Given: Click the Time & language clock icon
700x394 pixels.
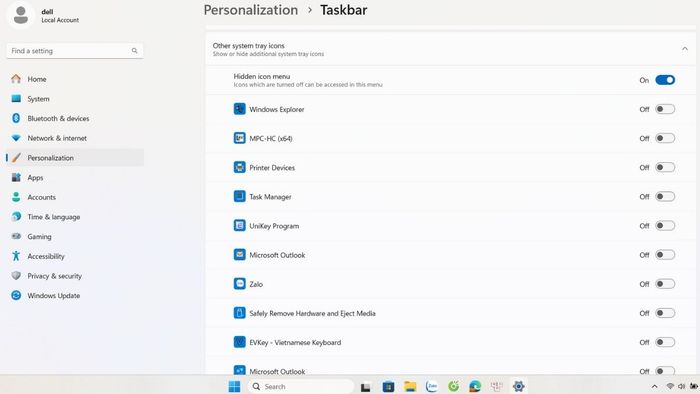Looking at the screenshot, I should (x=16, y=216).
